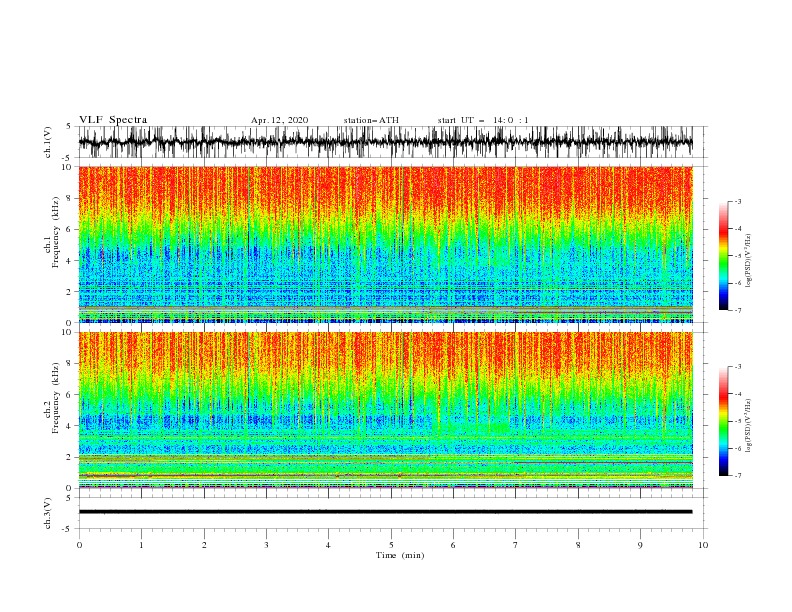Image resolution: width=792 pixels, height=612 pixels.
Task: Click the "2" tick on the time axis
Action: click(x=204, y=545)
